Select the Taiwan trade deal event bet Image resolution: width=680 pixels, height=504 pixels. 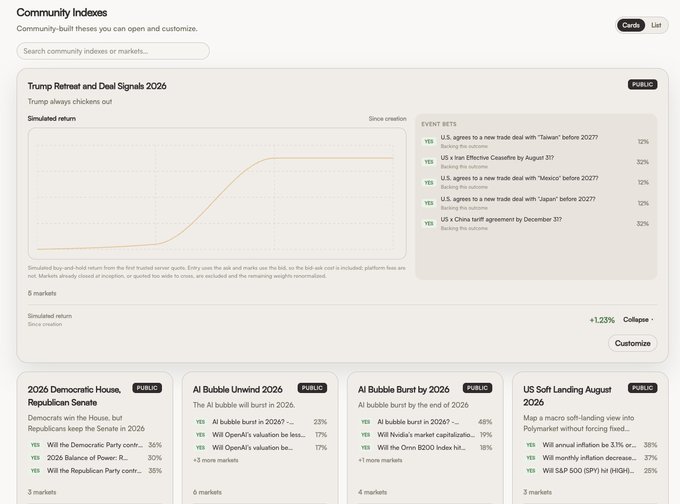(536, 141)
